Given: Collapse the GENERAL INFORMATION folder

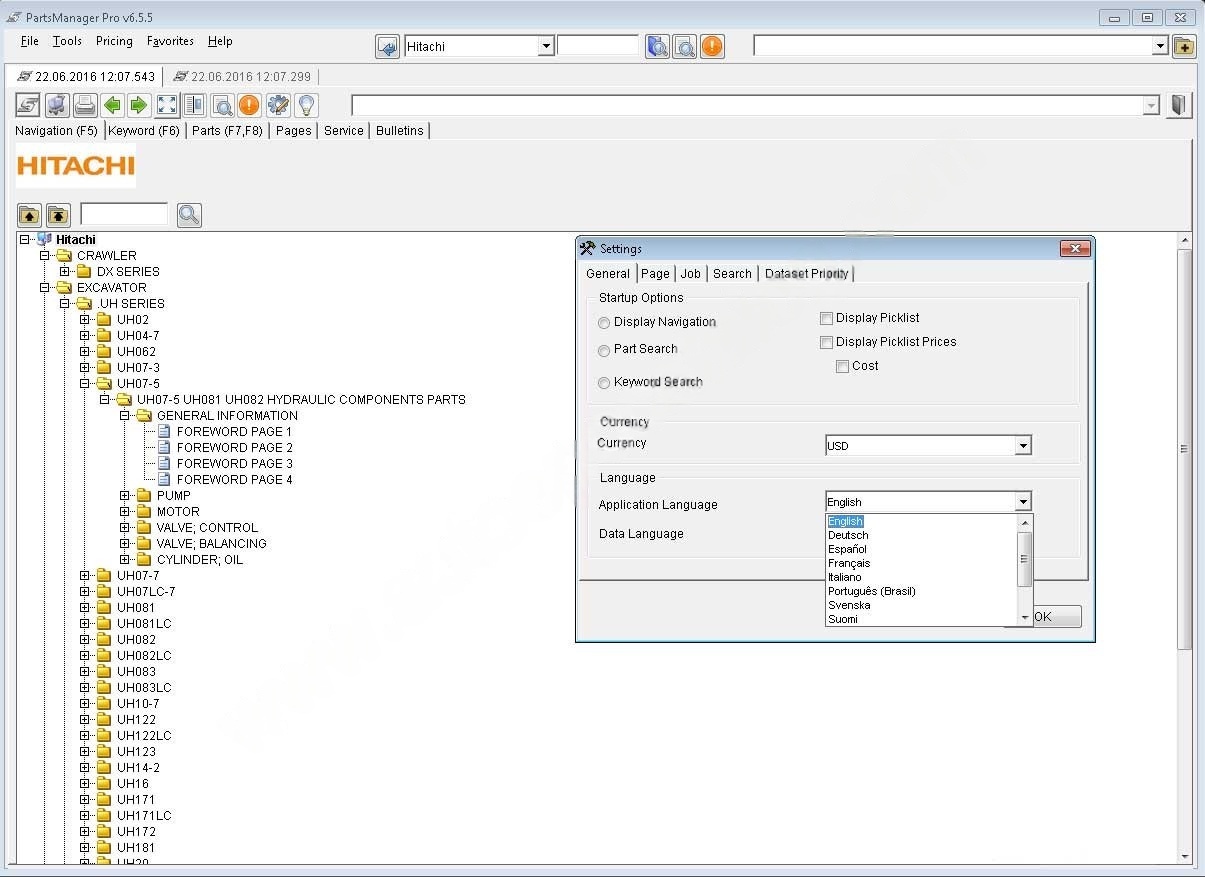Looking at the screenshot, I should [x=125, y=416].
